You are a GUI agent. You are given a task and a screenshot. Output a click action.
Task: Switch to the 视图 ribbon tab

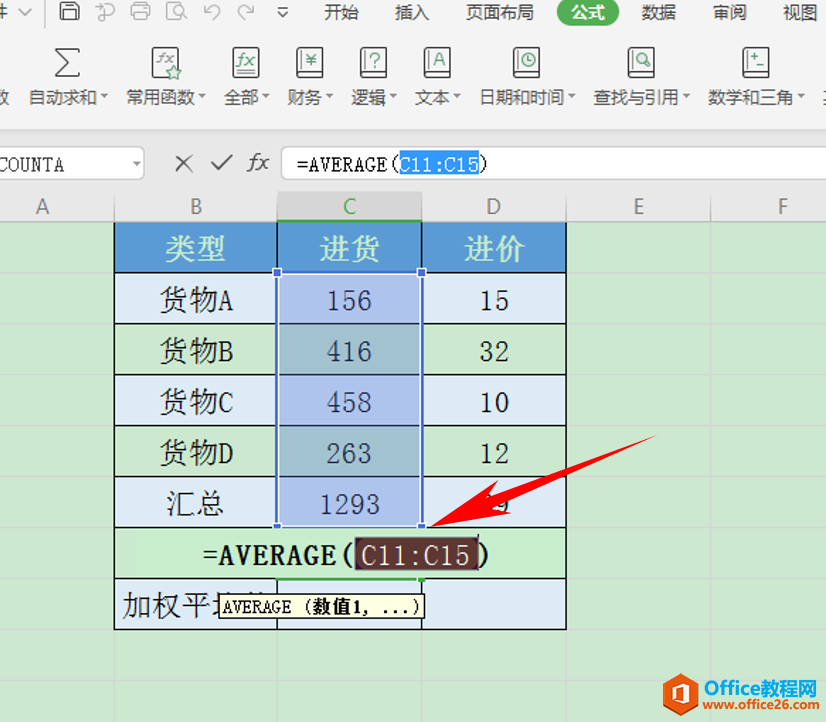800,12
